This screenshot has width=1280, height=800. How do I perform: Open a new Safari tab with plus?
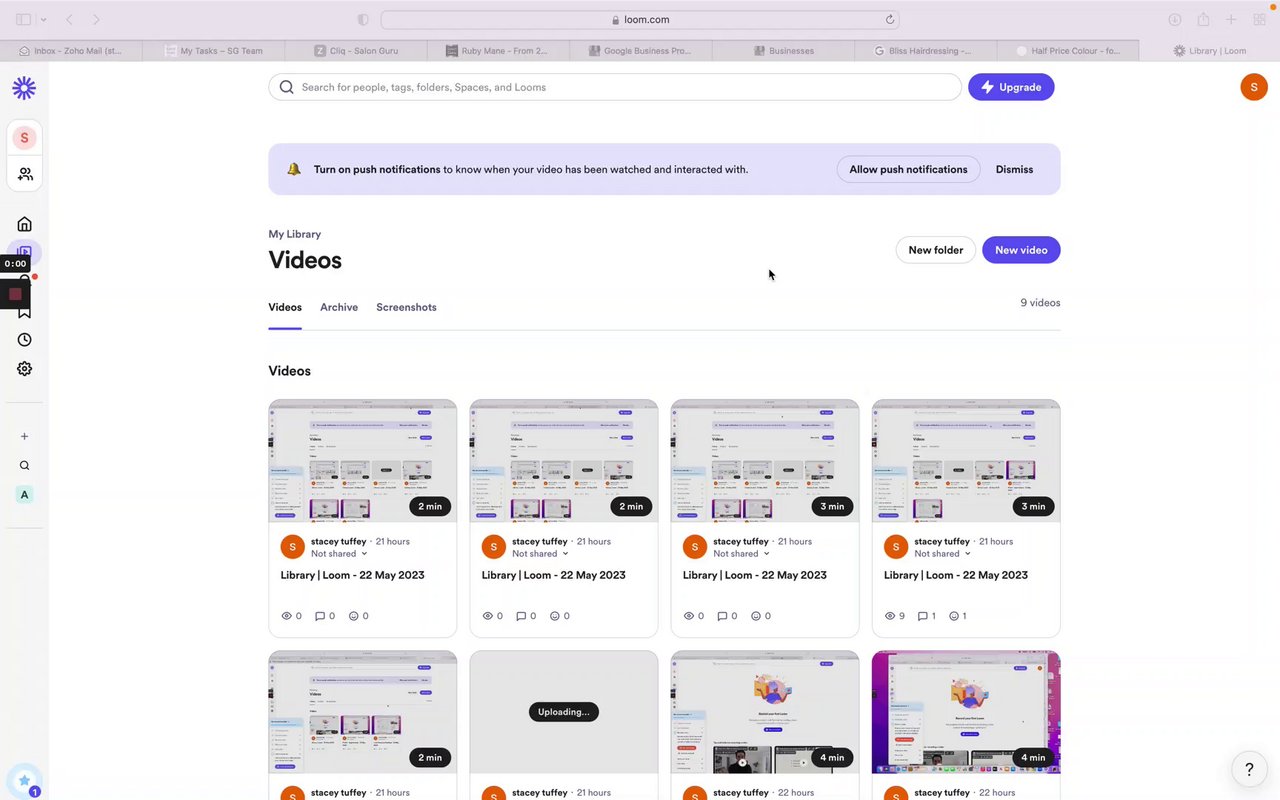(1231, 19)
